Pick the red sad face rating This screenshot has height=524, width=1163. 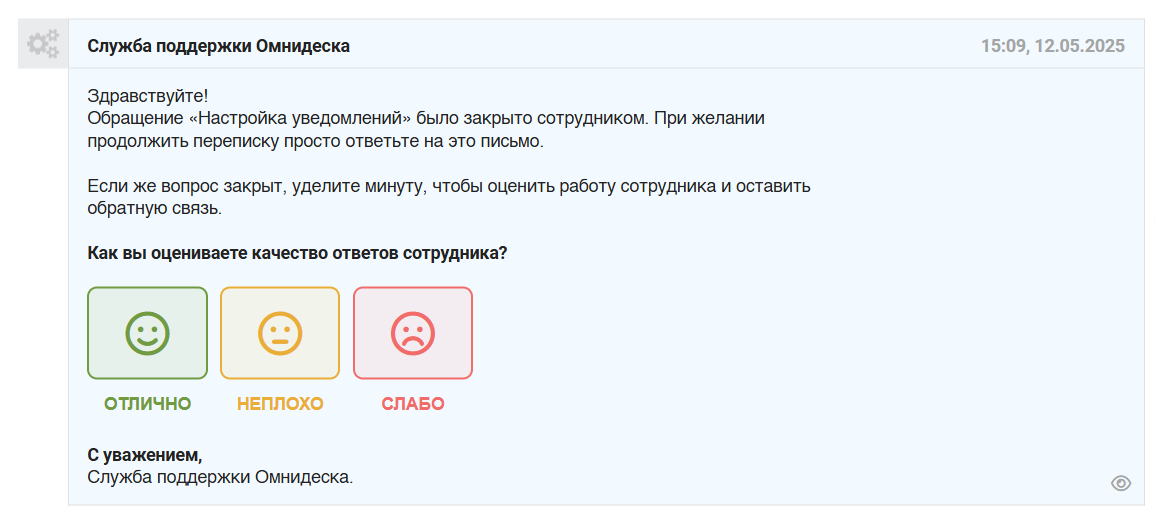tap(413, 333)
